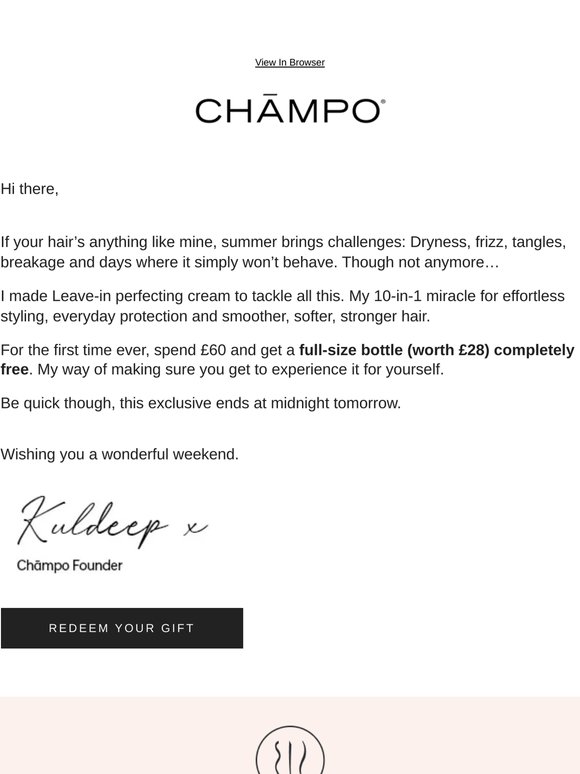
Task: Click the bold 'full-size bottle (worth £28)' text
Action: (394, 350)
